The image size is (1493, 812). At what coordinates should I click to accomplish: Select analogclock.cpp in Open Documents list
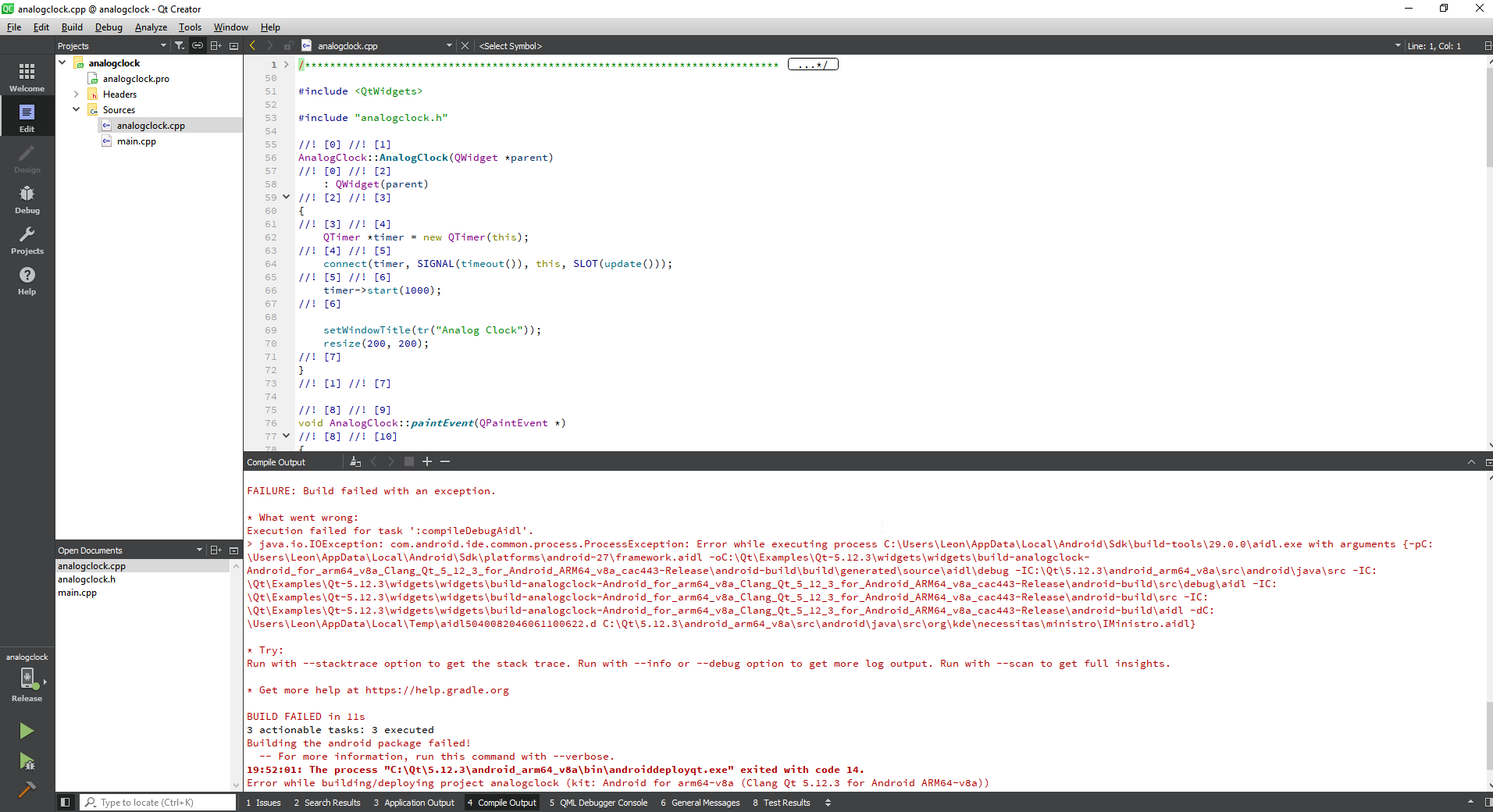click(x=91, y=566)
